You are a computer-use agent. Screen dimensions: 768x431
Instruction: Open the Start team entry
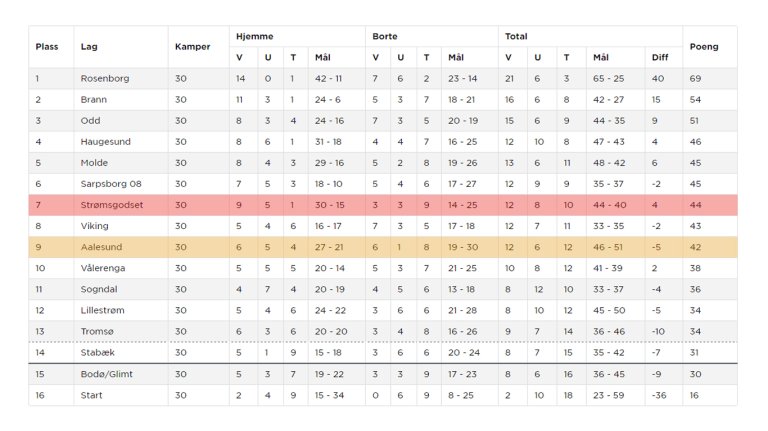[91, 395]
